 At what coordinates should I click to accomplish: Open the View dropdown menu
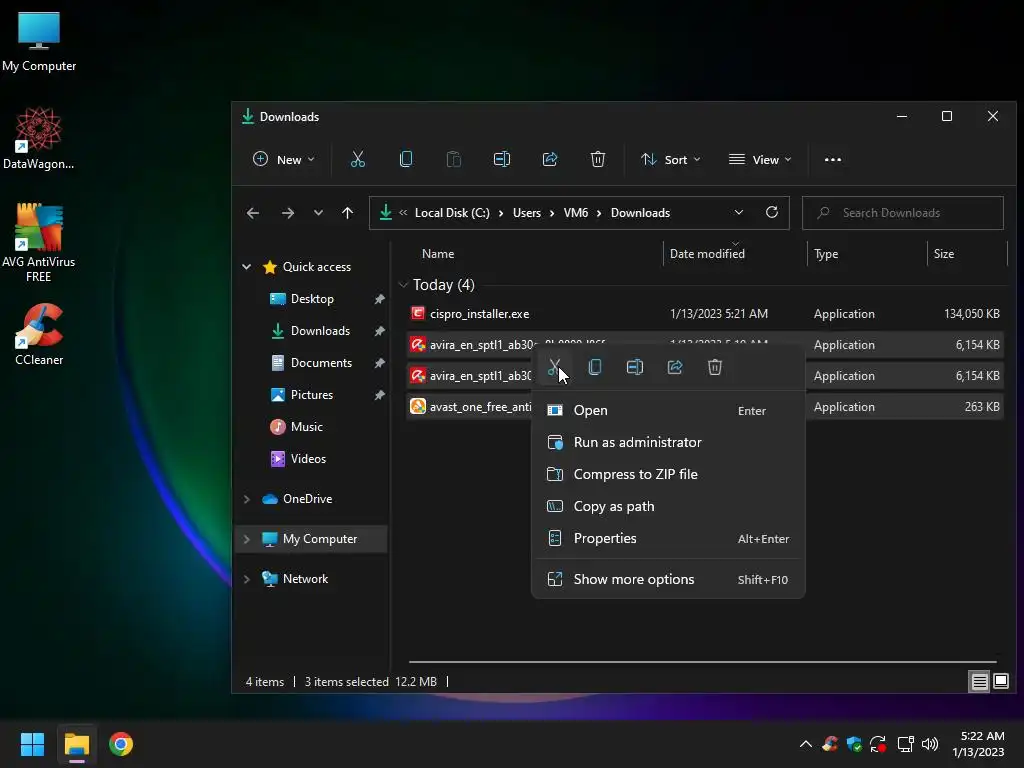(760, 159)
